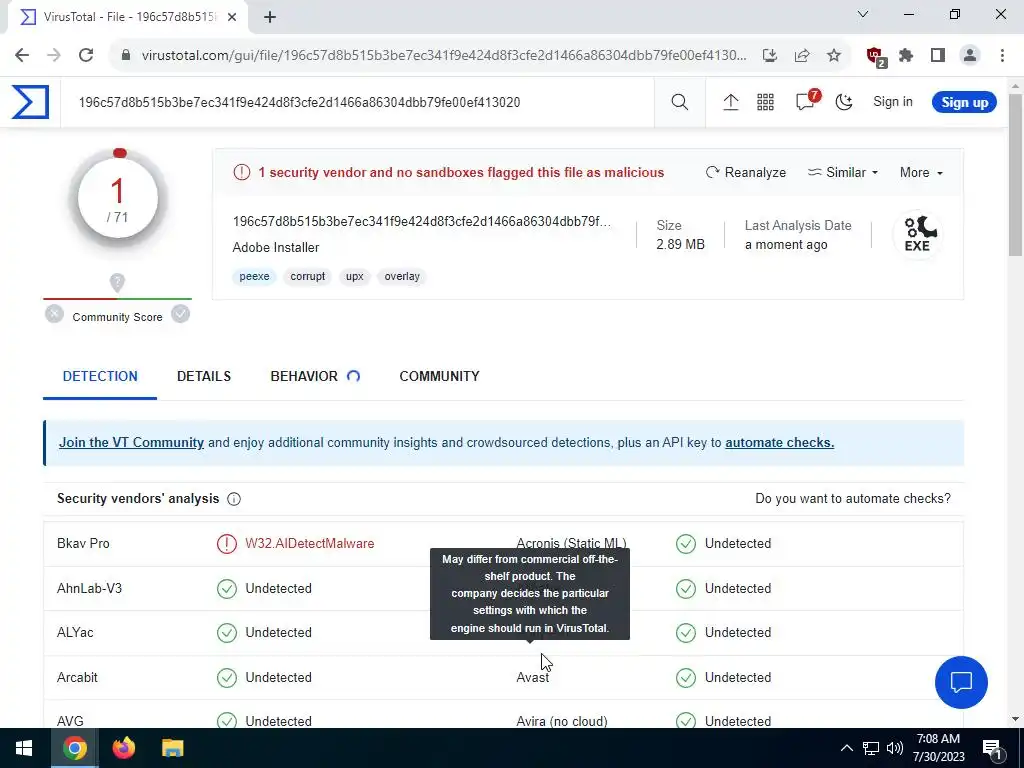Bookmark this page with star icon
Image resolution: width=1024 pixels, height=768 pixels.
(x=834, y=55)
